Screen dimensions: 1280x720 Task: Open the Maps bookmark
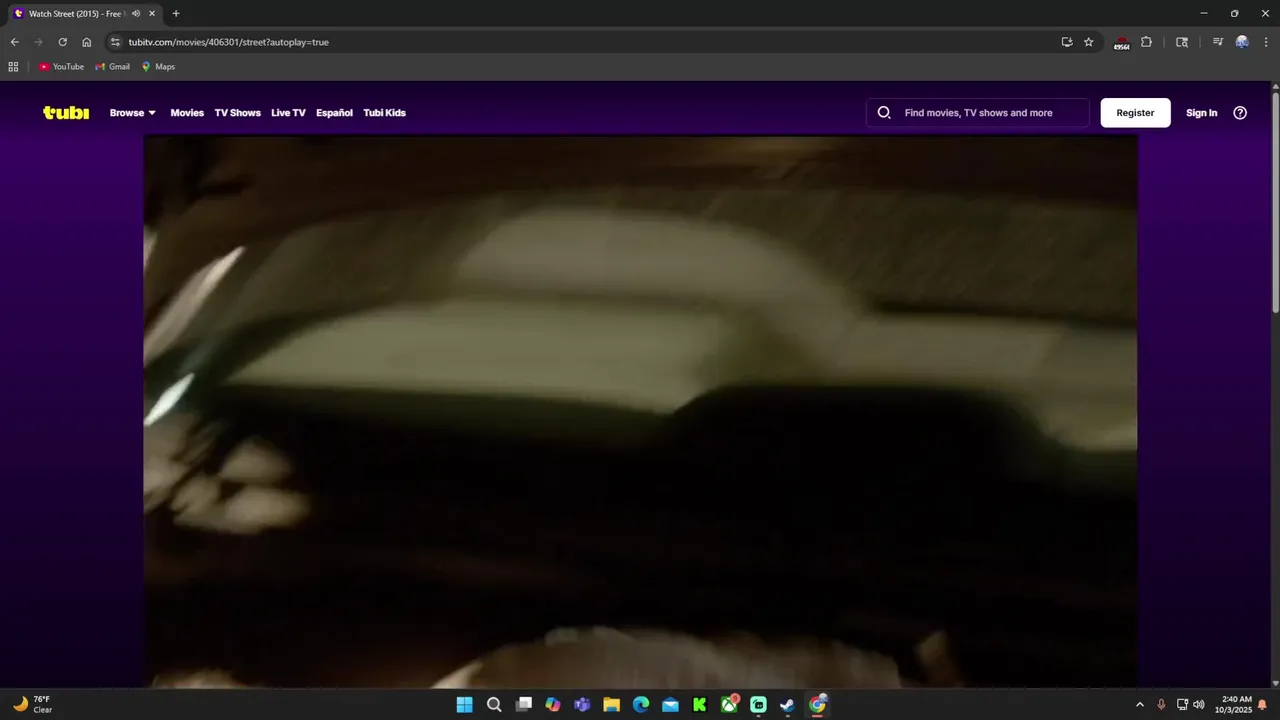coord(158,67)
